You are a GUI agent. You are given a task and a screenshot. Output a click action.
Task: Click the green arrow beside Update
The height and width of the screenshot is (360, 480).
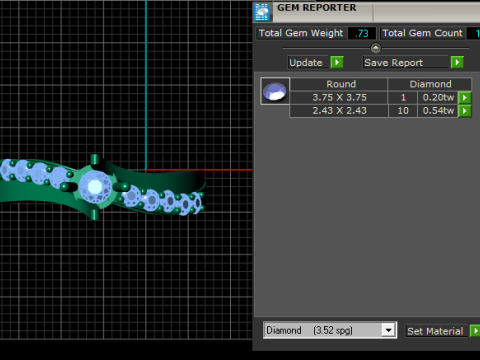pos(337,62)
